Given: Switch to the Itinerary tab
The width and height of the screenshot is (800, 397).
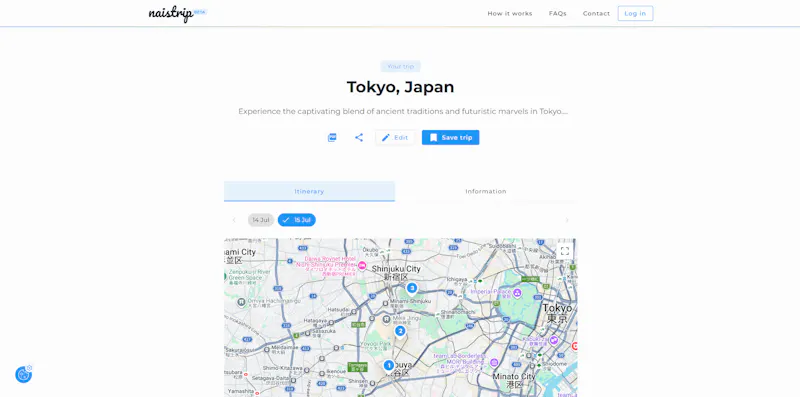Looking at the screenshot, I should tap(309, 191).
